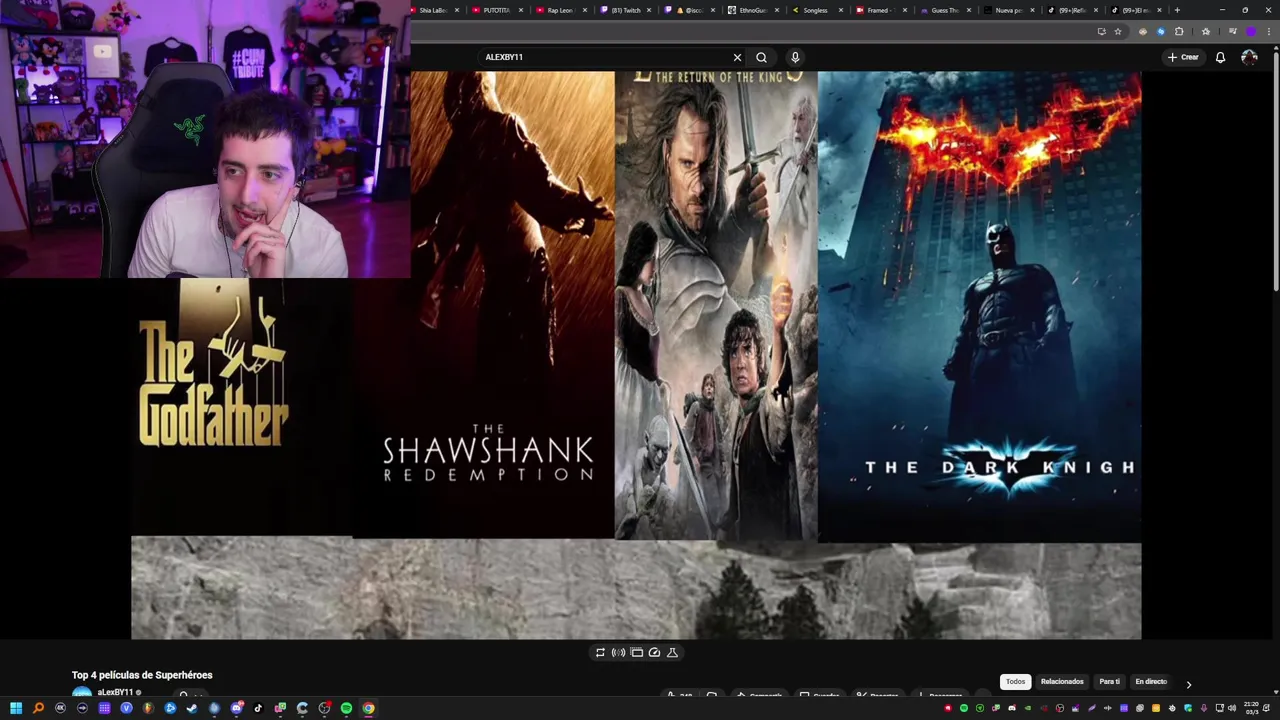Open a new browser tab with plus
Image resolution: width=1280 pixels, height=720 pixels.
click(x=1177, y=10)
